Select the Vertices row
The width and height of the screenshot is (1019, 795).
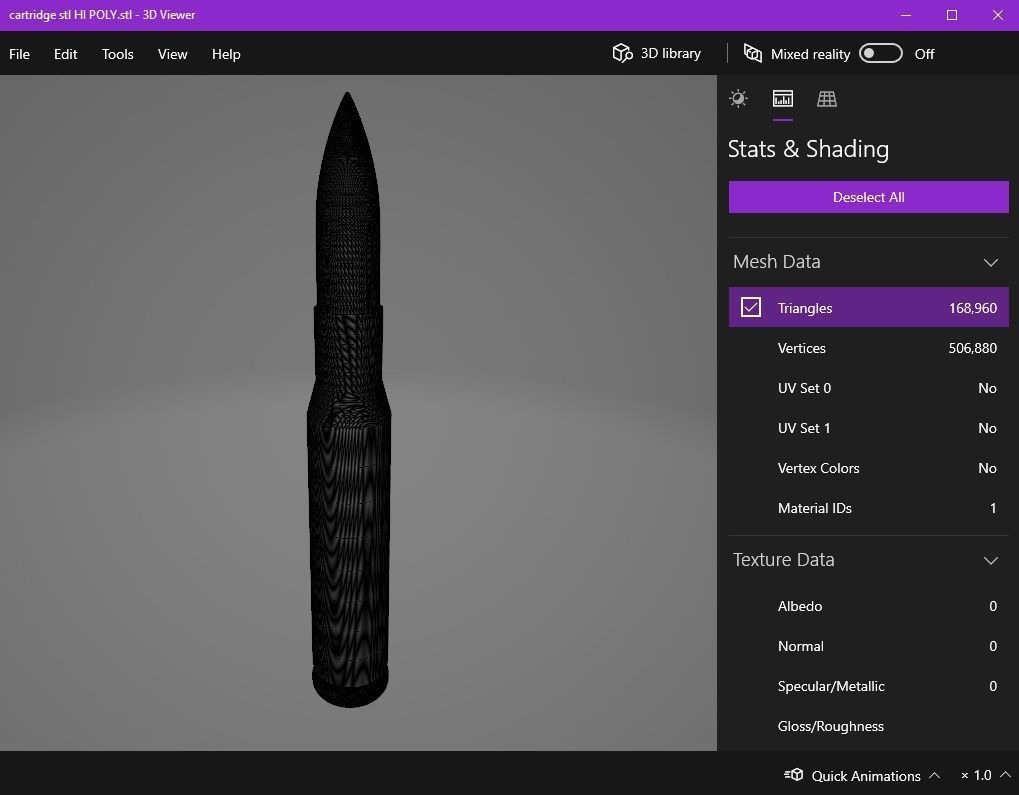(x=868, y=348)
